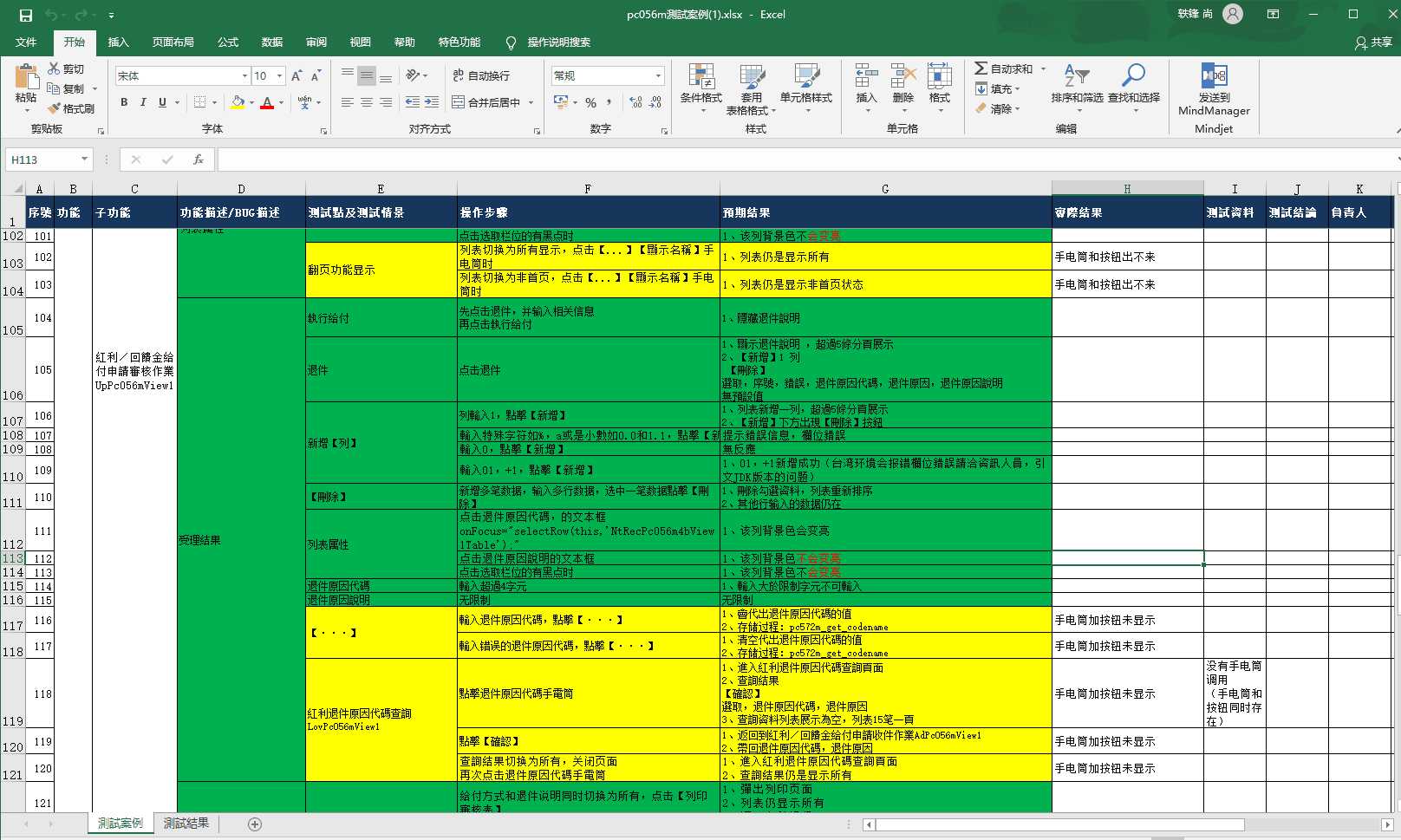The image size is (1401, 840).
Task: Click the cell borders icon
Action: click(199, 102)
